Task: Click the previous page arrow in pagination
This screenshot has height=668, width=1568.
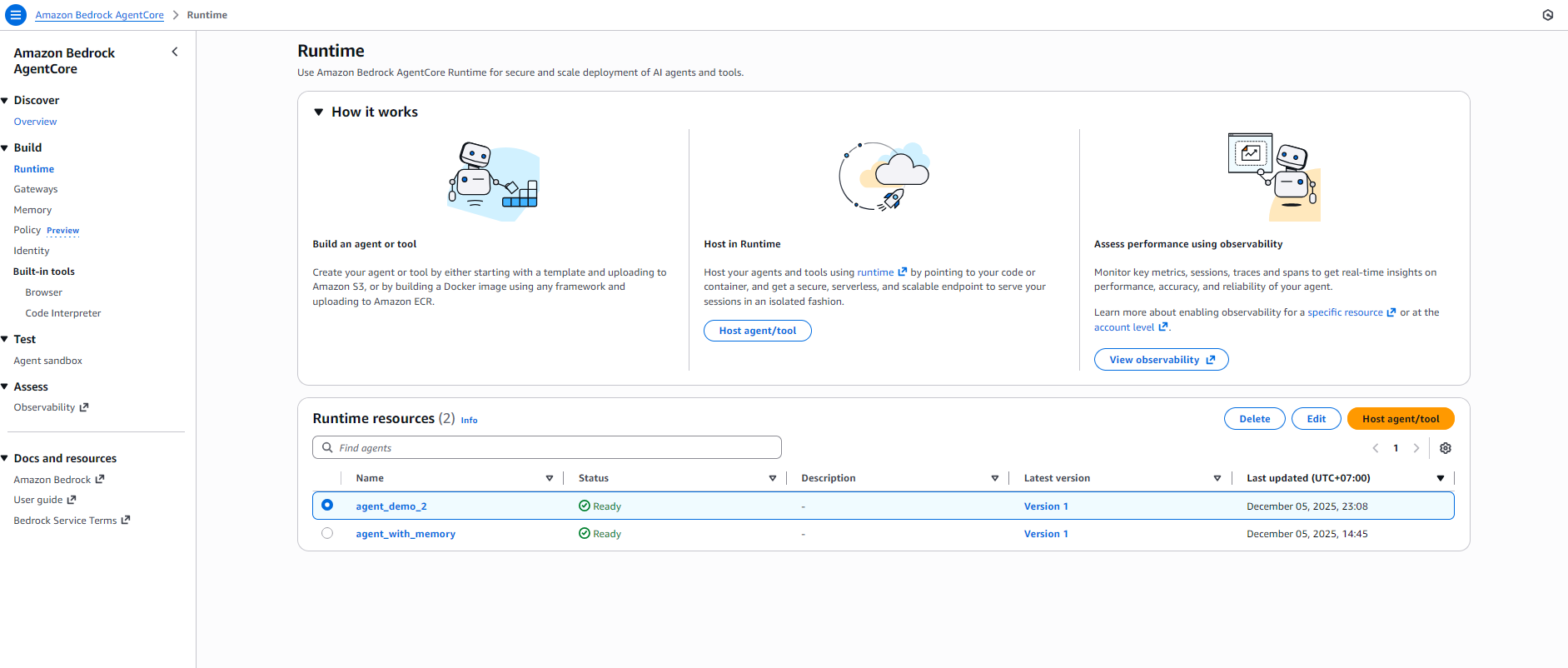Action: pyautogui.click(x=1376, y=448)
